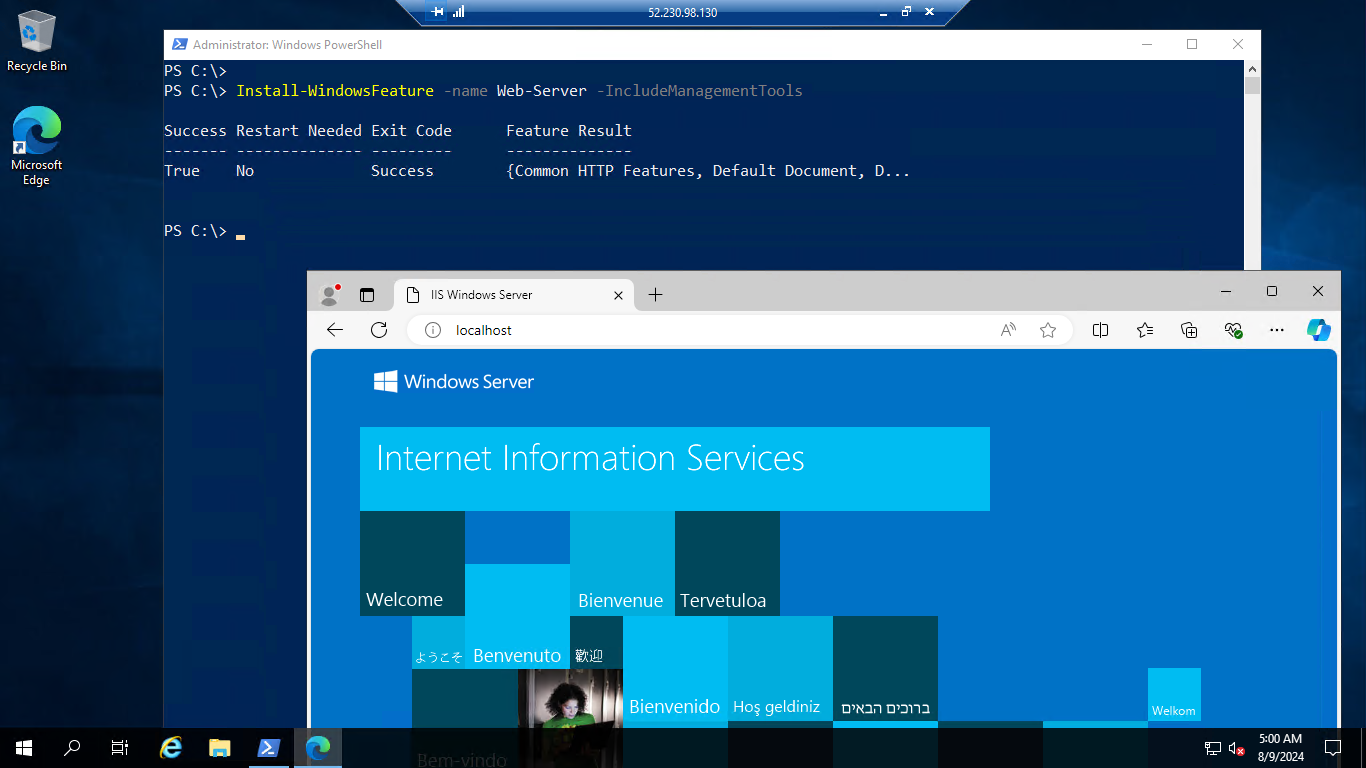
Task: Open Browser essentials heart icon
Action: 1233,330
